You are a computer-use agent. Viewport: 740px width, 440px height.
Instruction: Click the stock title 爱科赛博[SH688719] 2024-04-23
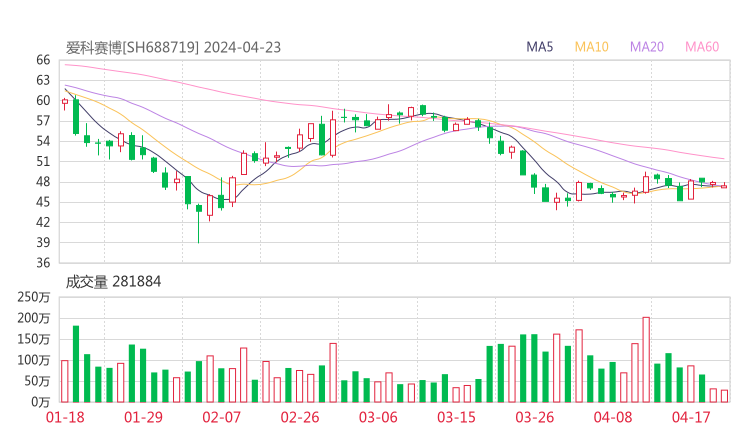point(173,48)
